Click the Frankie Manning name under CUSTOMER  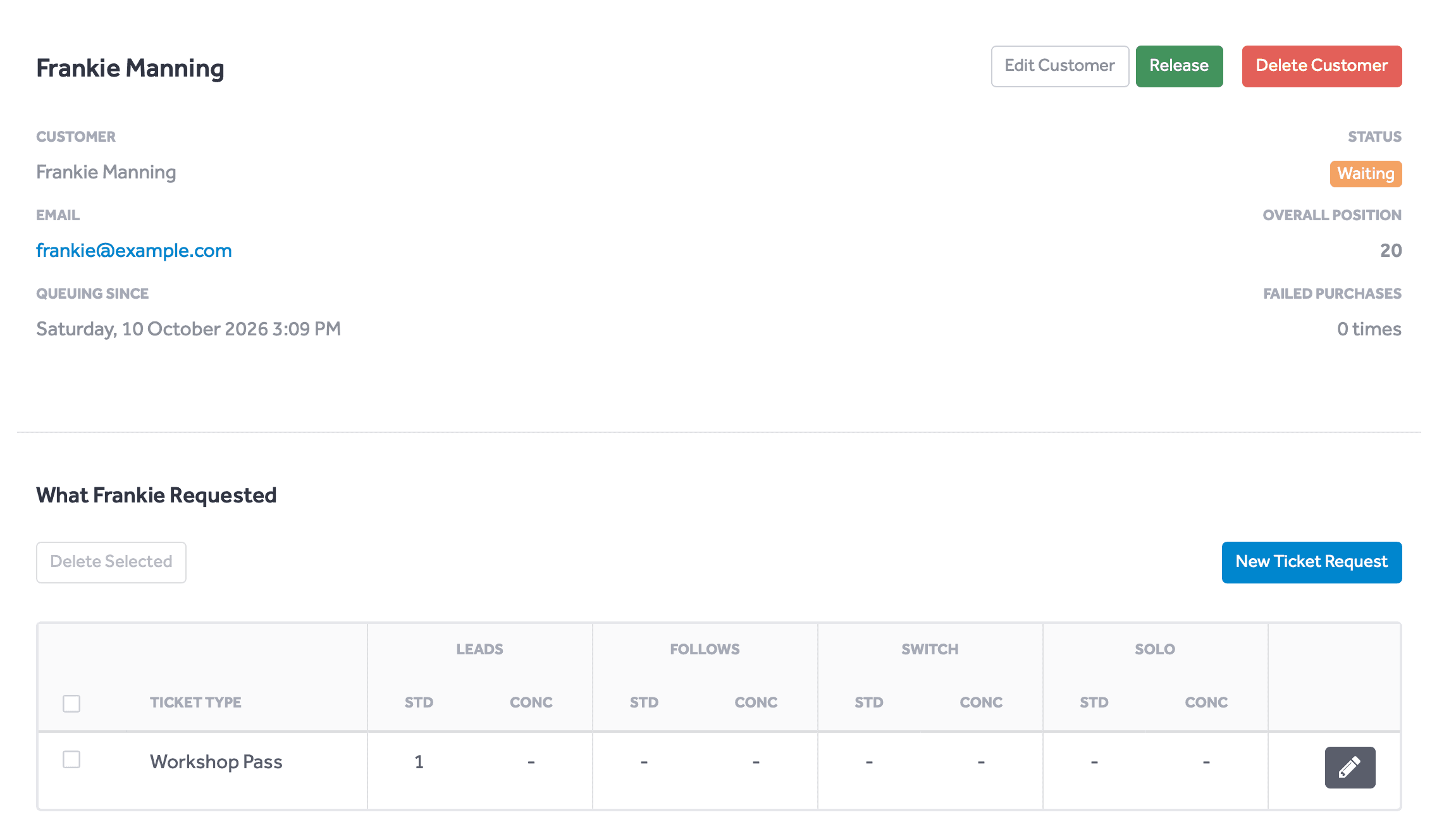click(x=106, y=172)
